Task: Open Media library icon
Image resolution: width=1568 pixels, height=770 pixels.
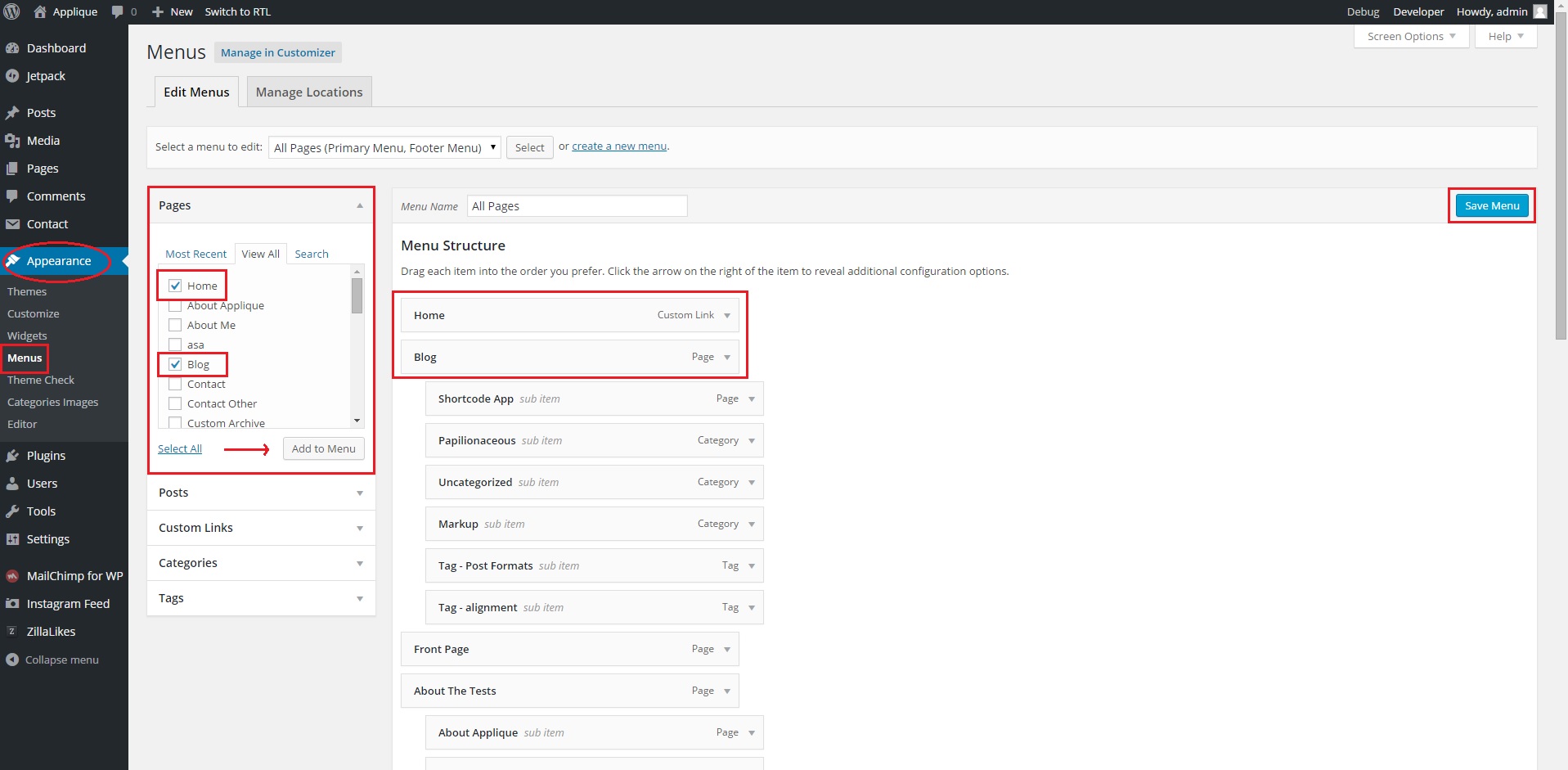Action: click(12, 141)
